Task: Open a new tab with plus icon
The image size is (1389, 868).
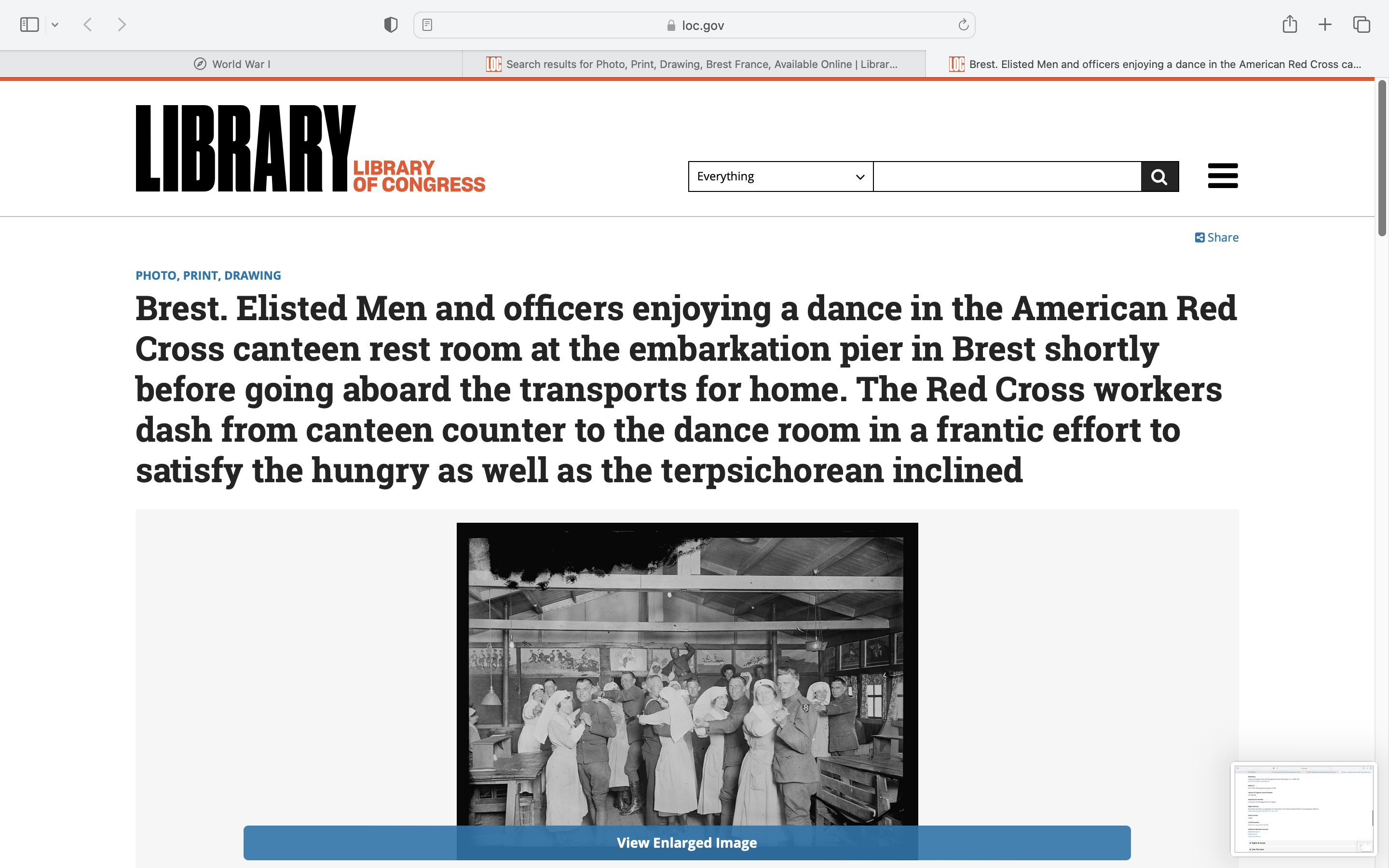Action: point(1325,25)
